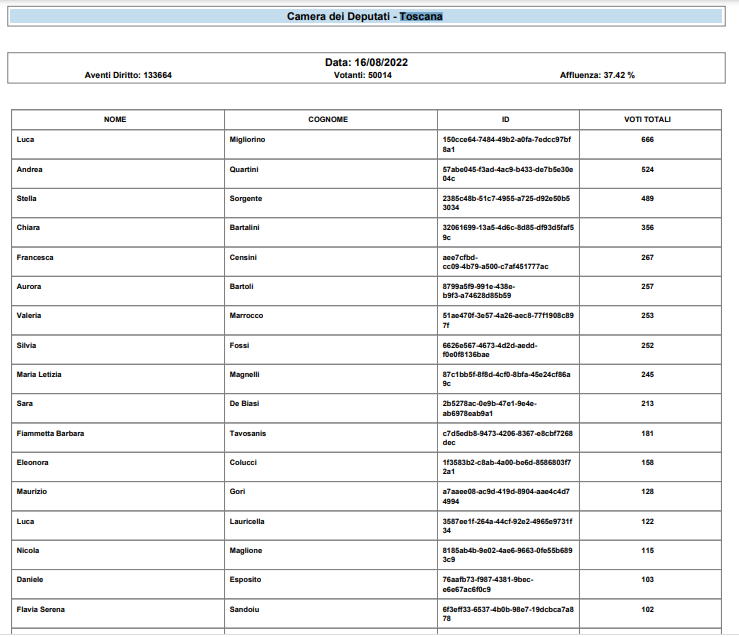
Task: Click the name 'Maria Letizia'
Action: pos(39,375)
